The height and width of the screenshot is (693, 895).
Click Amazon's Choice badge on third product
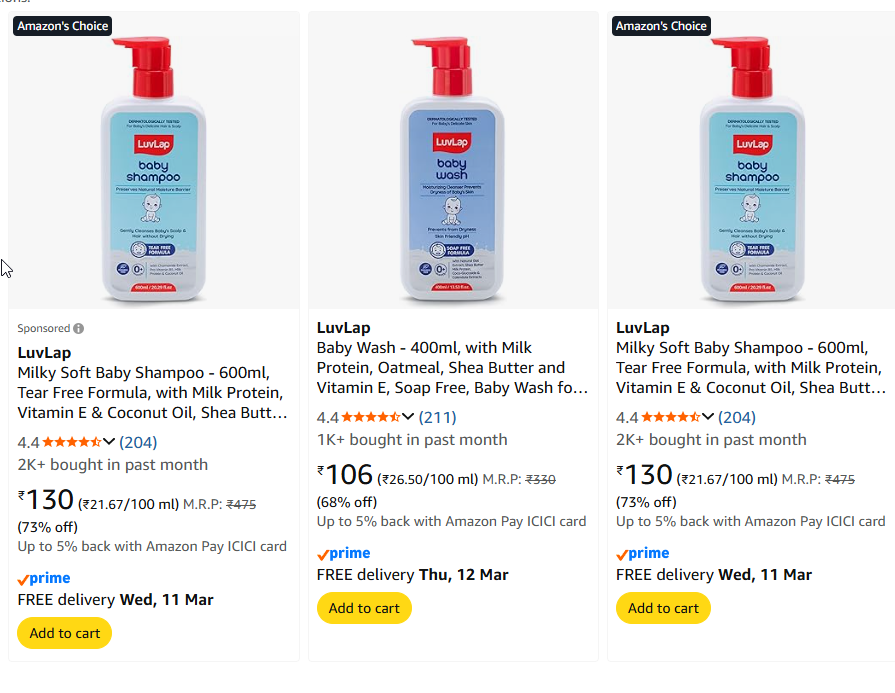(661, 26)
